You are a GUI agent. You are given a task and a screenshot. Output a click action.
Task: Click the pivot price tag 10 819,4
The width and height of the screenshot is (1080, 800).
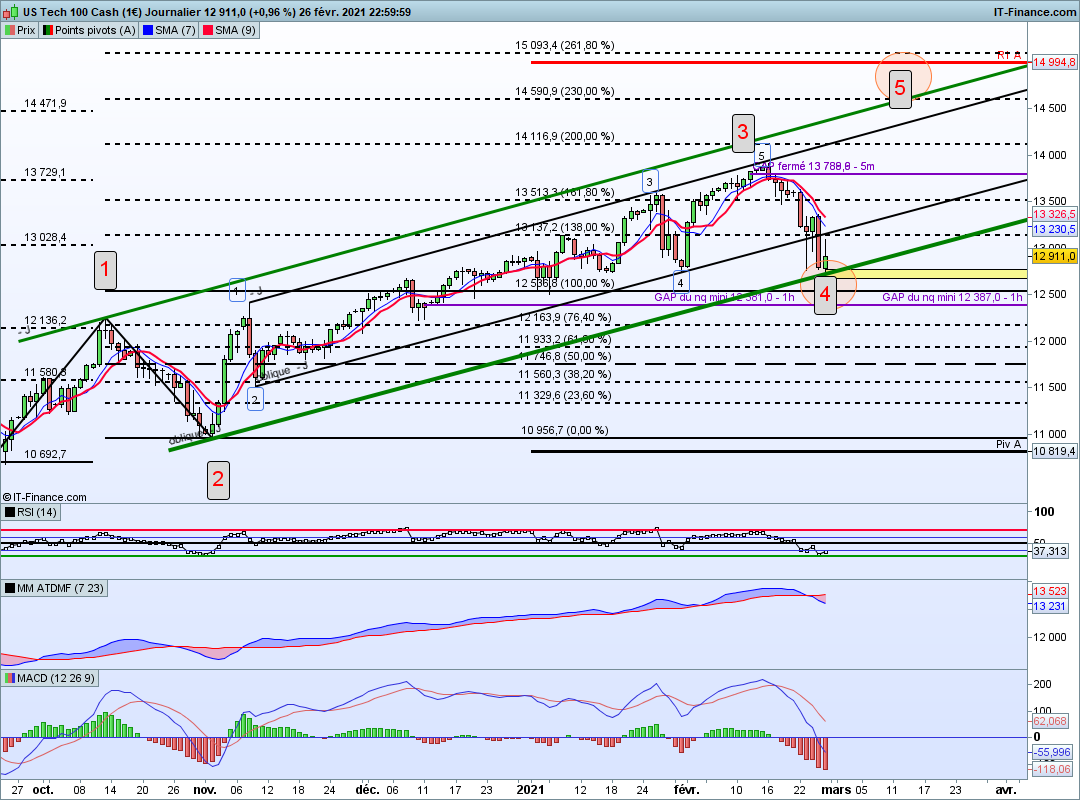[x=1054, y=451]
